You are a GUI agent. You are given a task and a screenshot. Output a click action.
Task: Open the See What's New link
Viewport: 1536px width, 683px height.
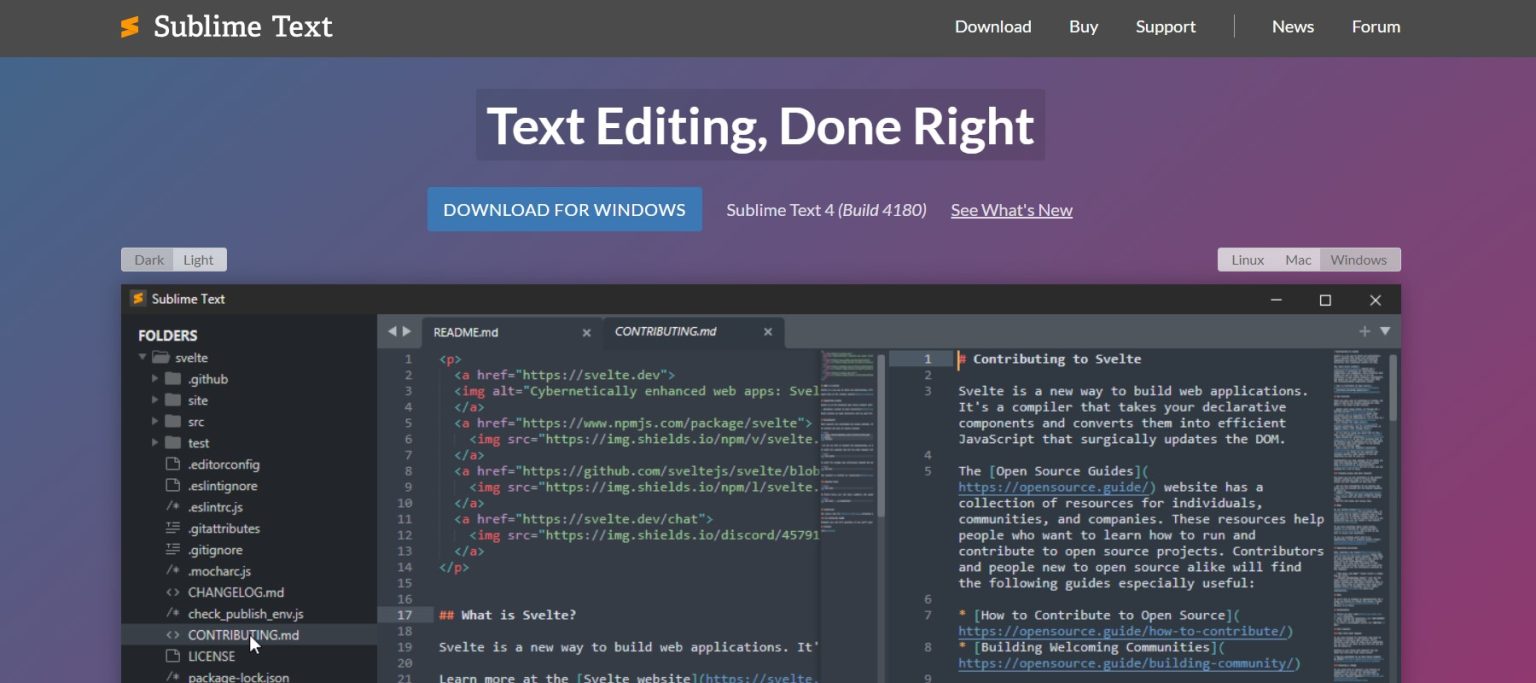(1011, 210)
